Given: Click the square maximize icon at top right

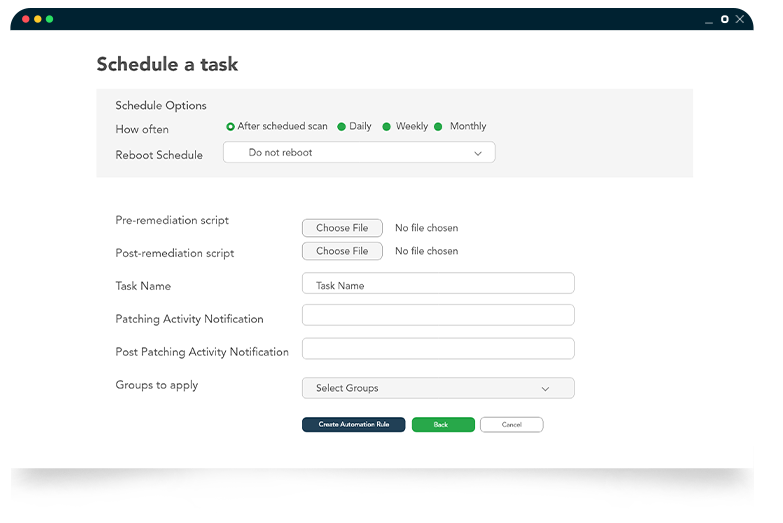Looking at the screenshot, I should pyautogui.click(x=725, y=19).
